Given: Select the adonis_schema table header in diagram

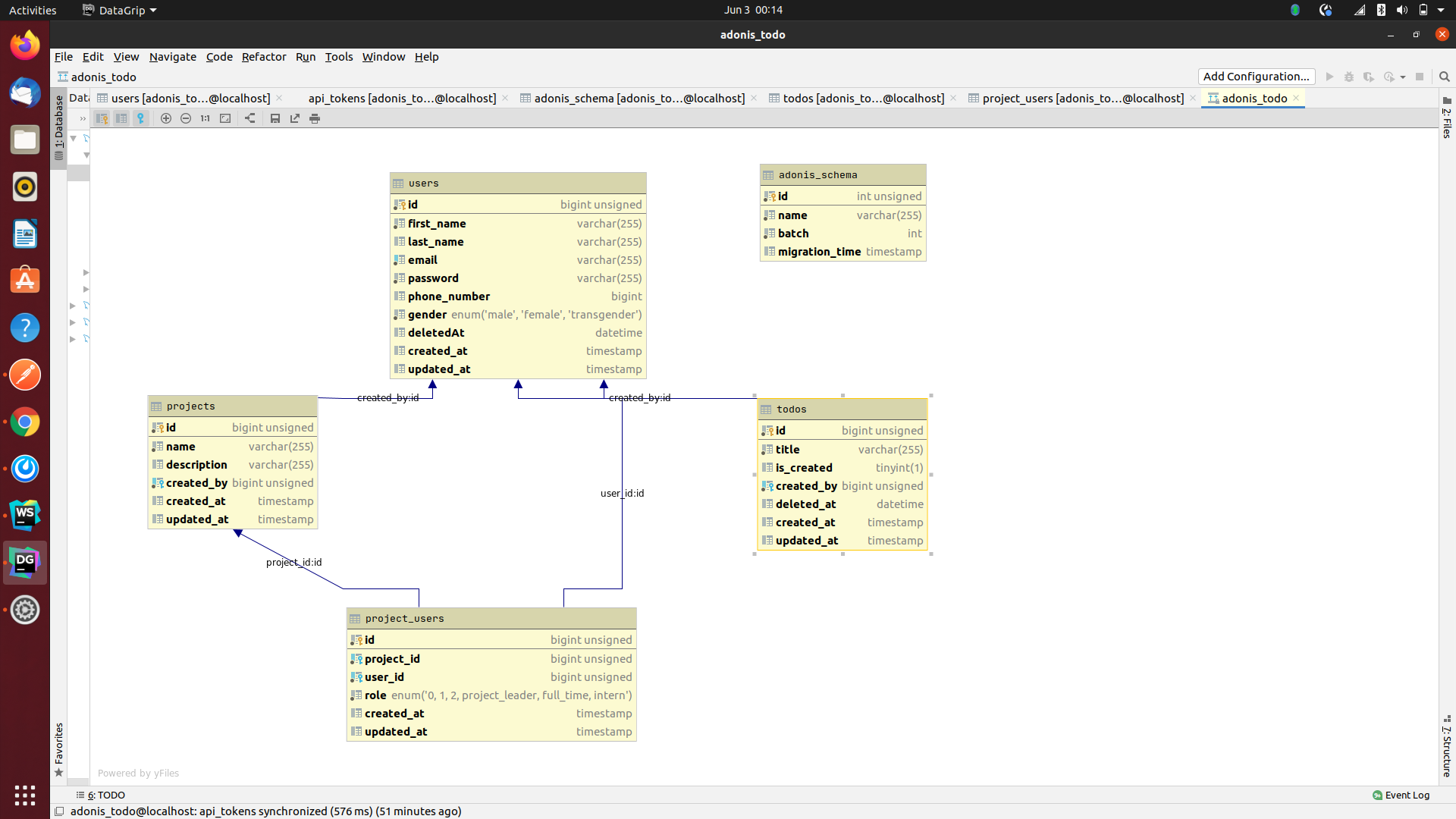Looking at the screenshot, I should pyautogui.click(x=843, y=175).
